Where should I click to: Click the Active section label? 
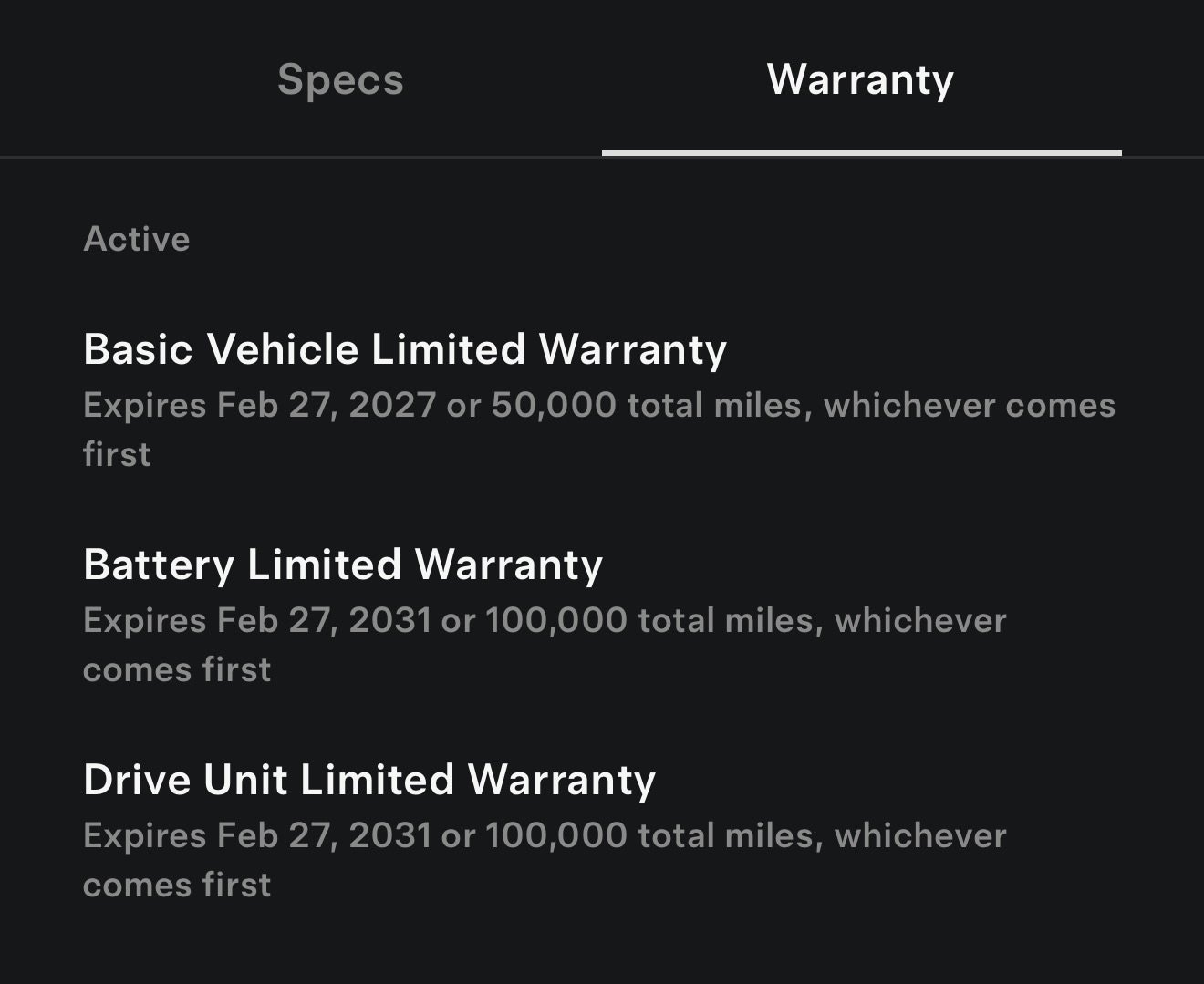coord(137,239)
